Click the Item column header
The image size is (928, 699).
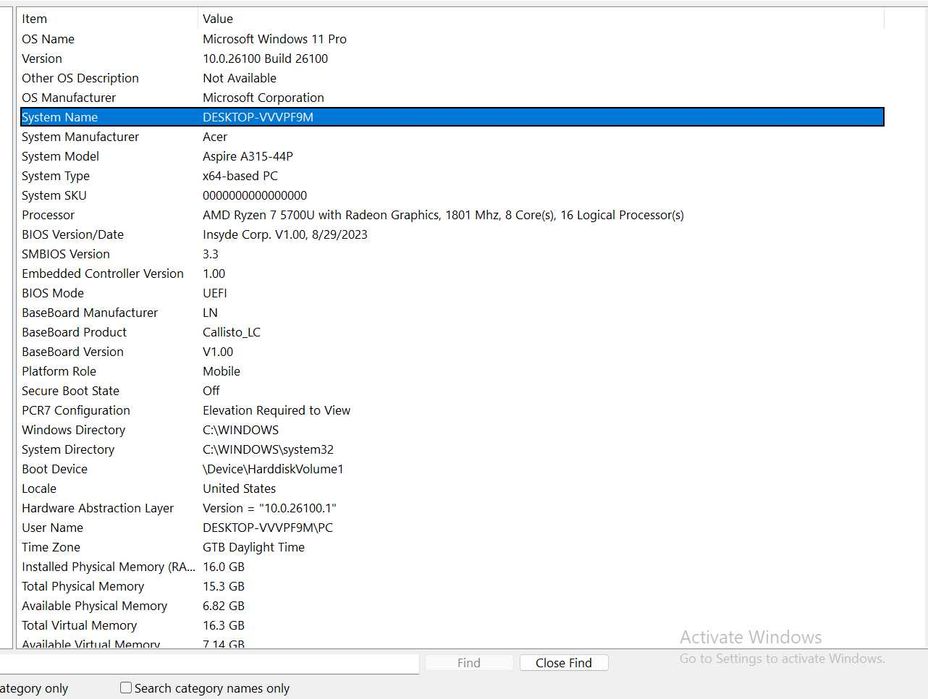click(108, 19)
